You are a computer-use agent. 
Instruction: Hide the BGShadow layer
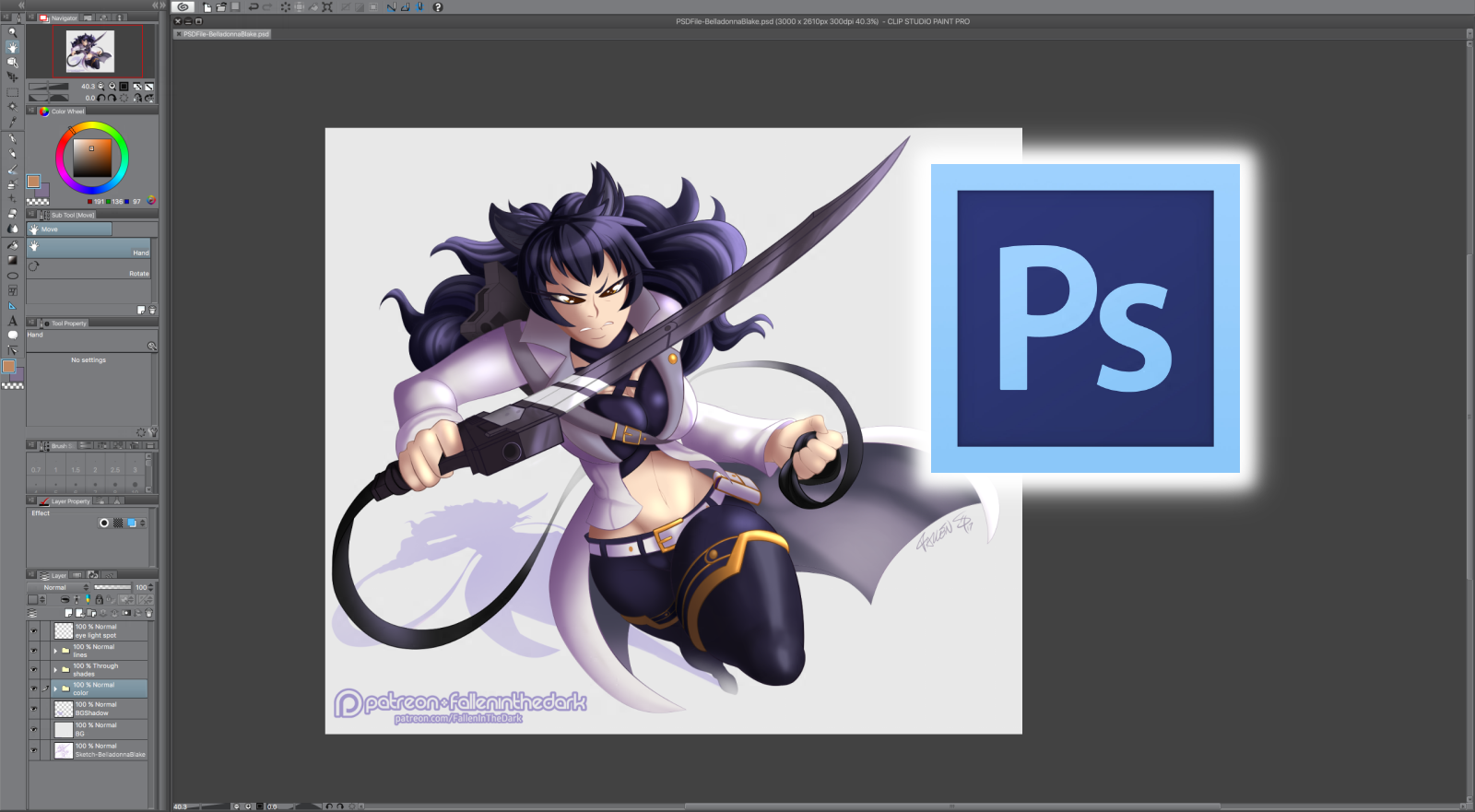34,709
